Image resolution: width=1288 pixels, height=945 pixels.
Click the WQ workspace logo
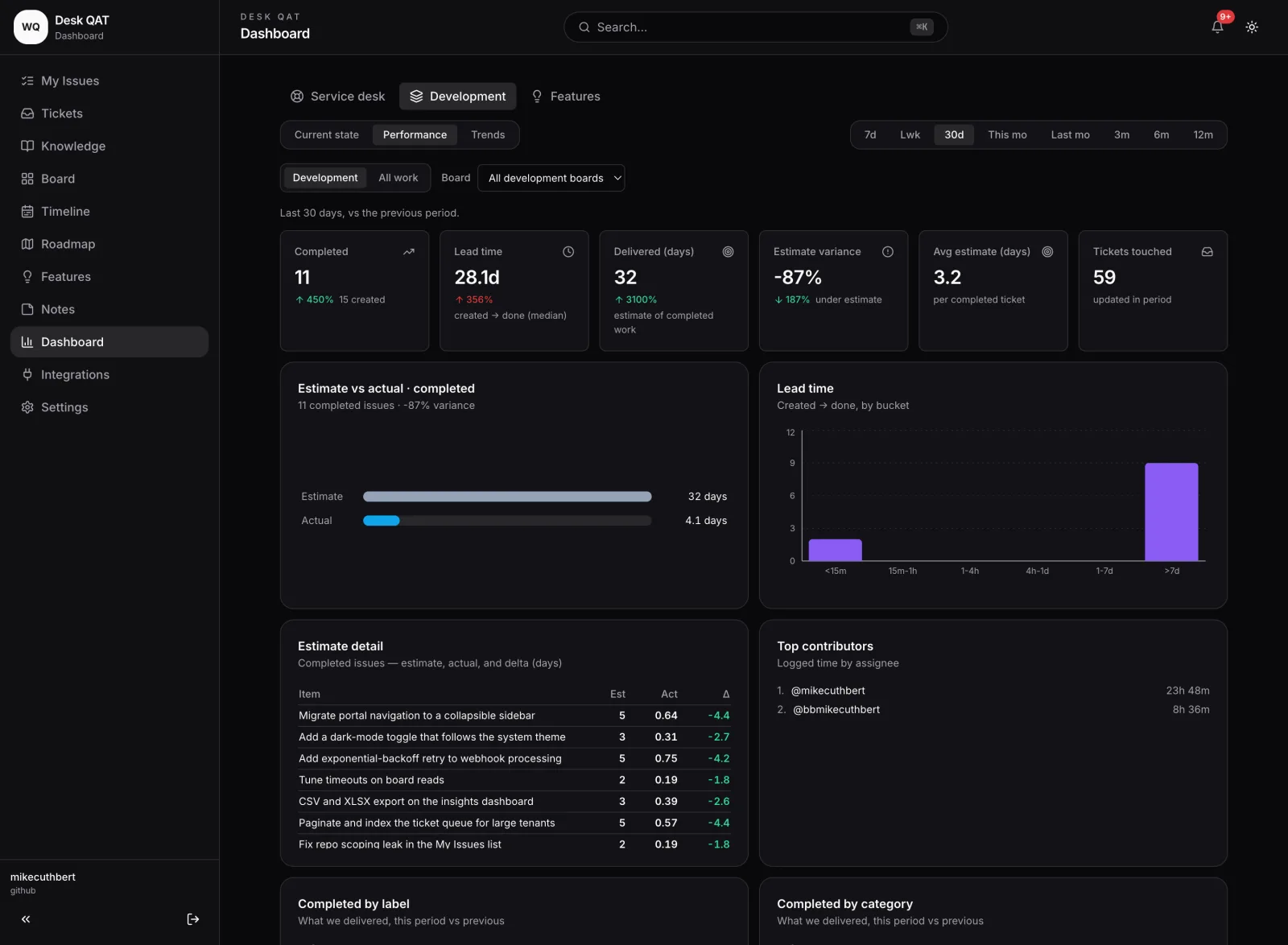click(31, 27)
